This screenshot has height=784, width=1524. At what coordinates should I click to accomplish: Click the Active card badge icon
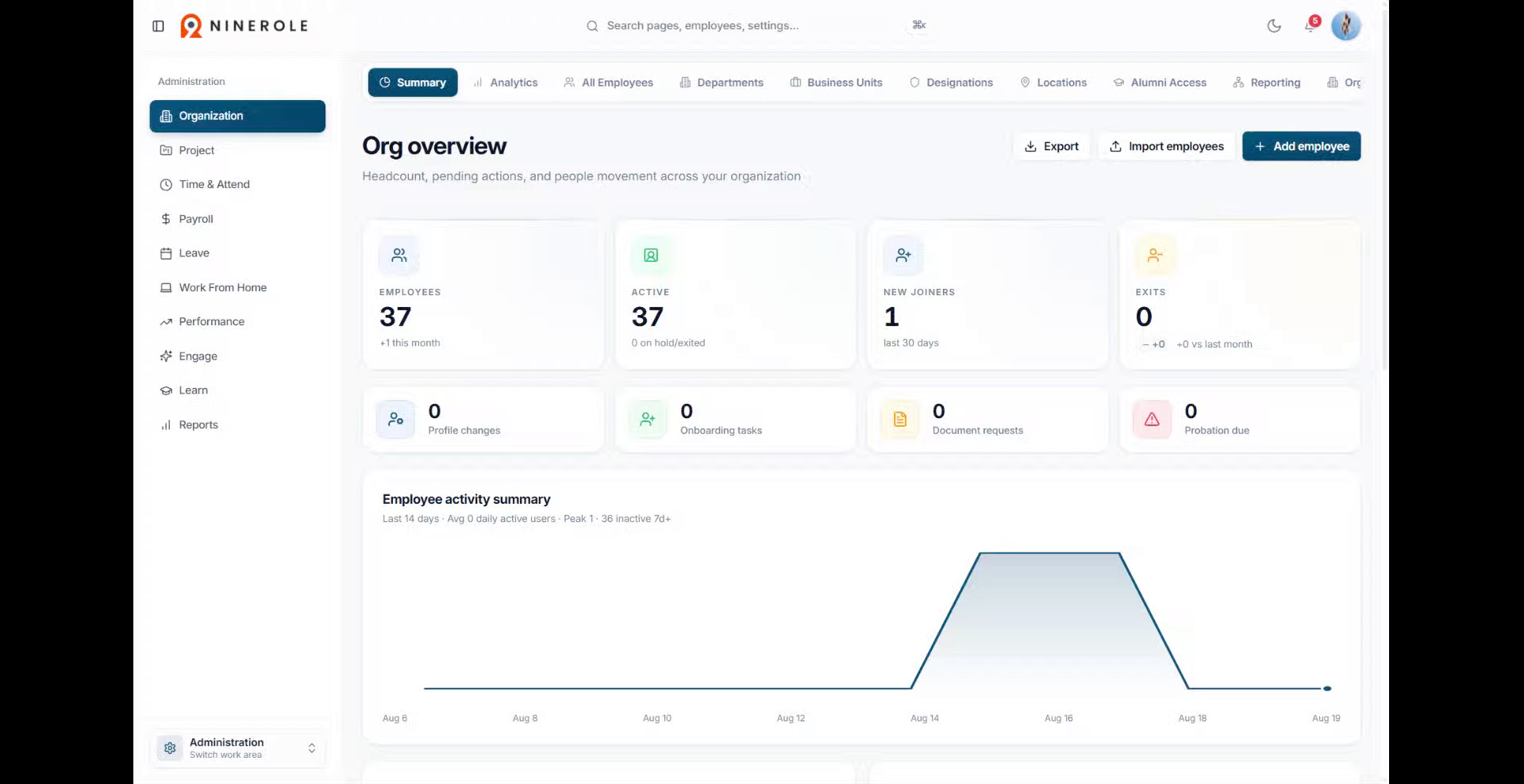pyautogui.click(x=651, y=256)
